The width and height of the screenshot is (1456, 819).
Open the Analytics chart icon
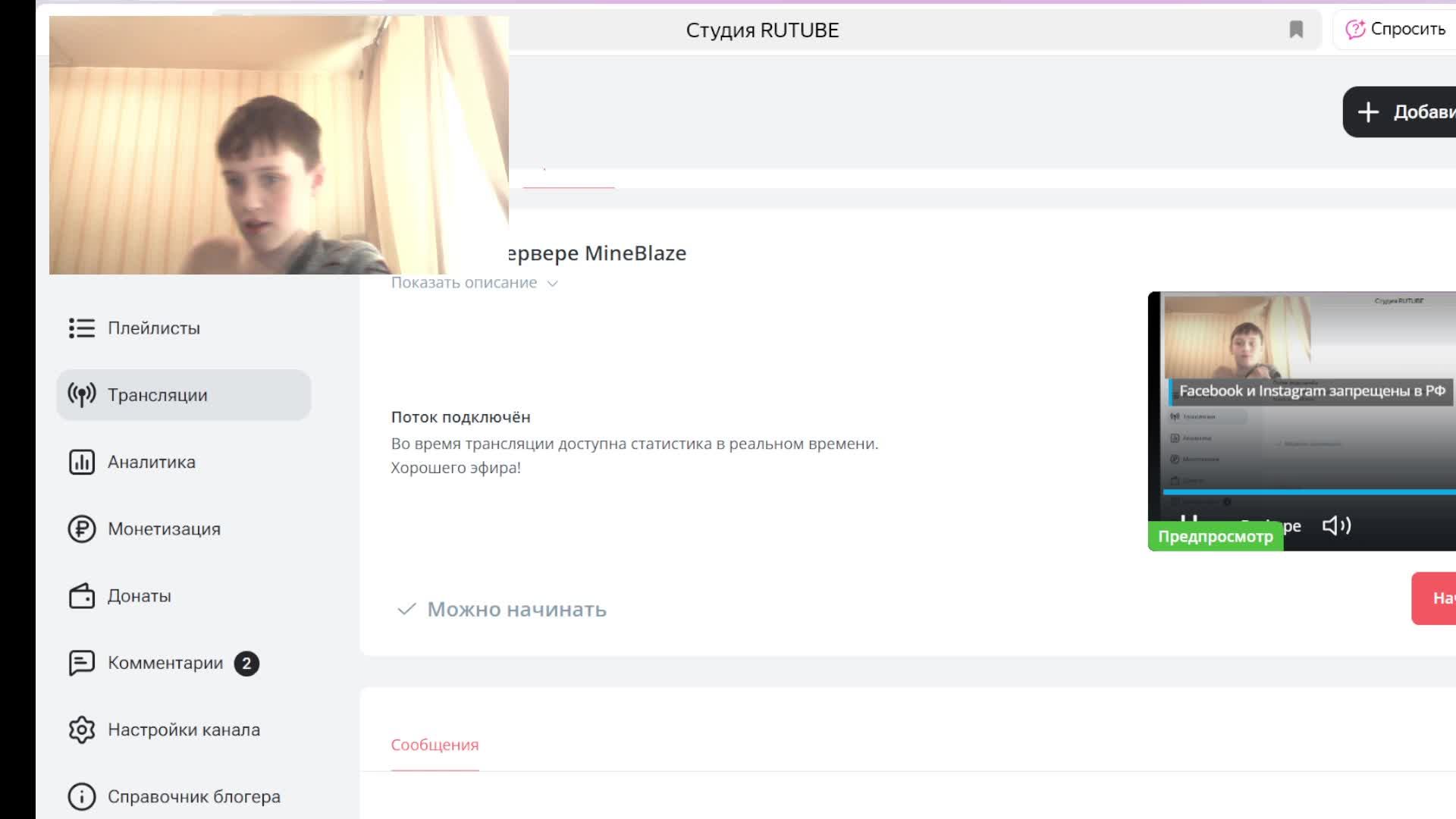pos(81,462)
